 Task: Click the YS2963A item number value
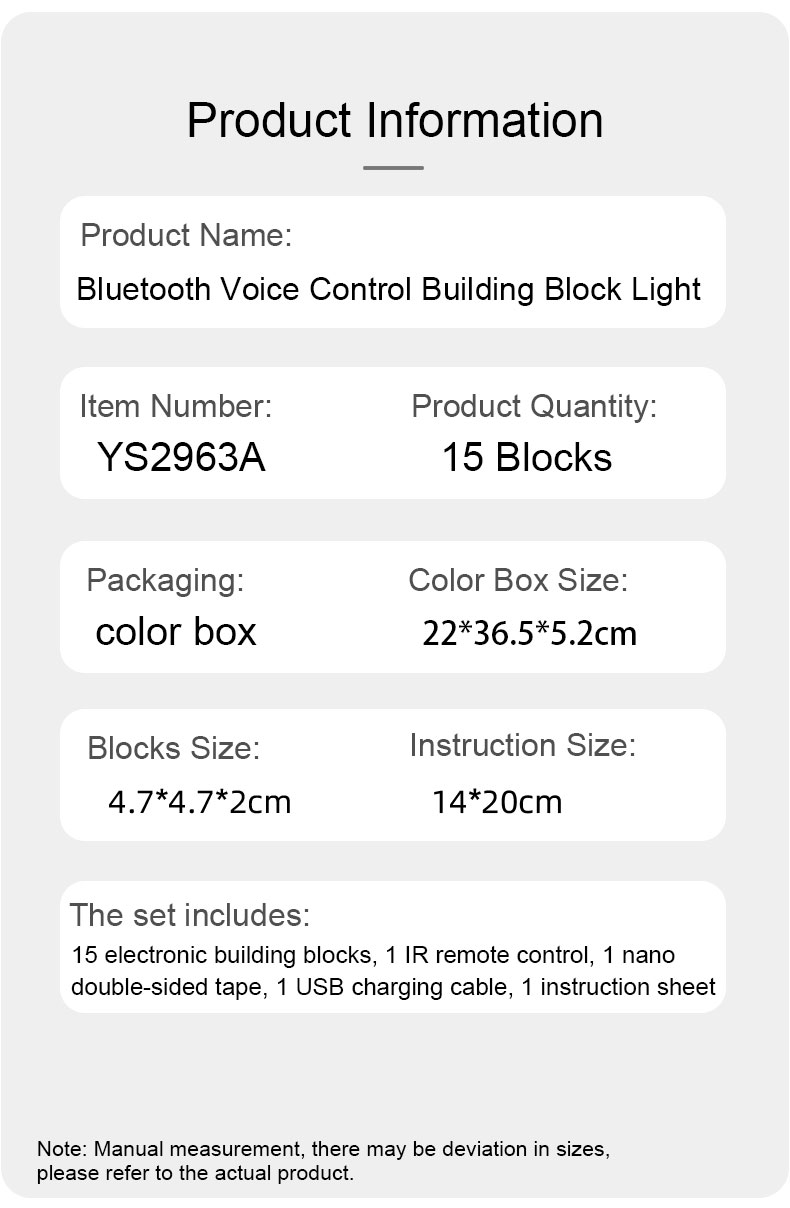(x=182, y=457)
